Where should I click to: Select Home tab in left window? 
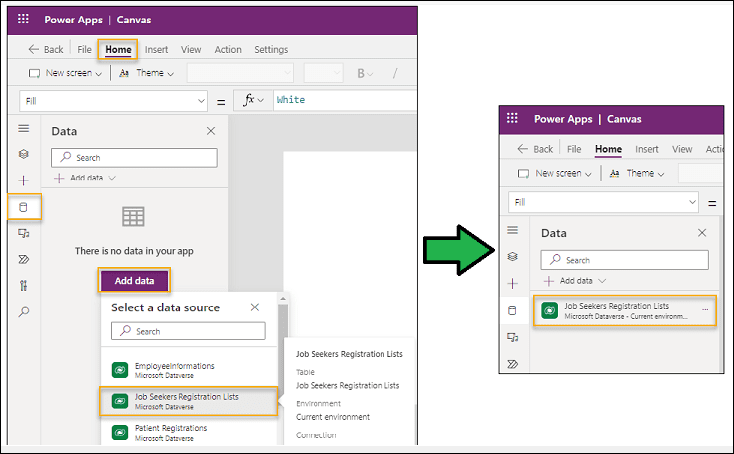point(118,49)
